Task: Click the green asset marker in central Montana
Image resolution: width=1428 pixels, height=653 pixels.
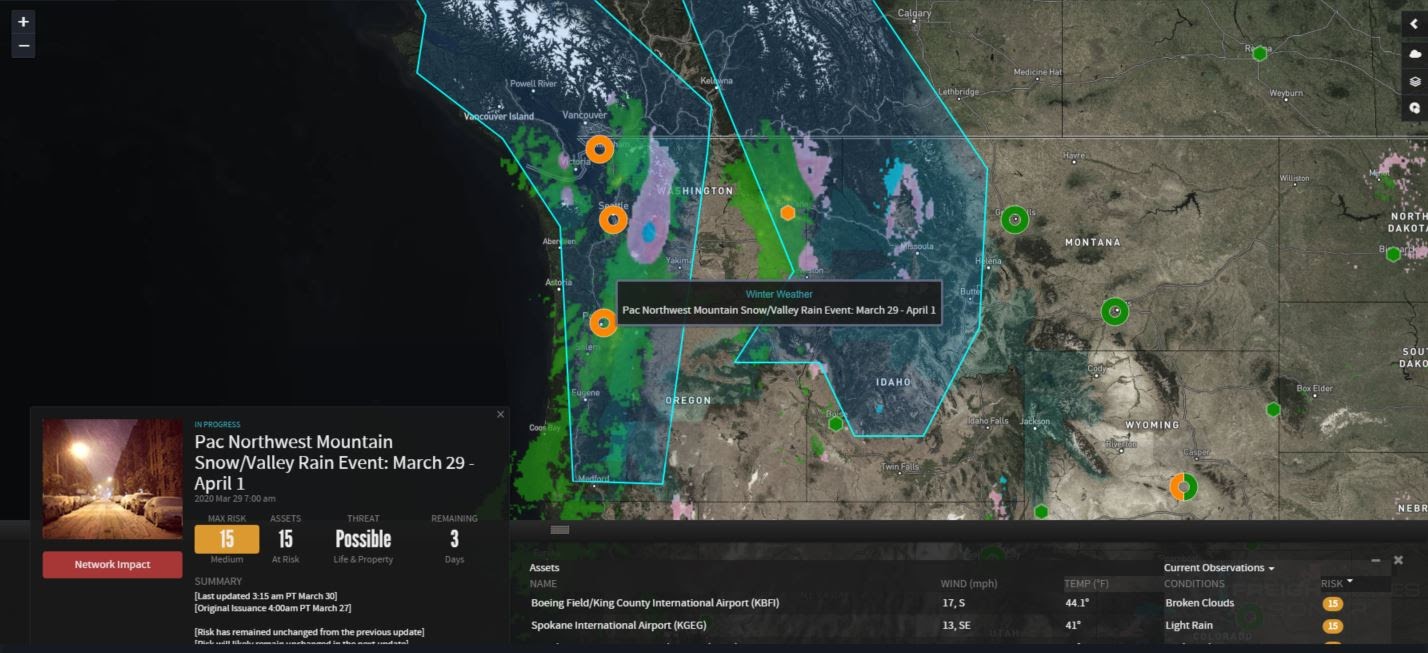Action: click(x=1114, y=312)
